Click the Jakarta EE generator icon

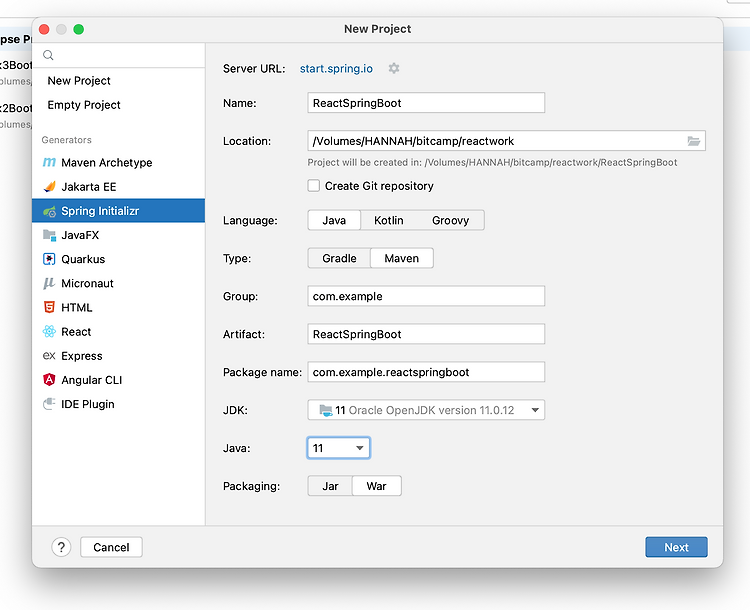click(49, 187)
